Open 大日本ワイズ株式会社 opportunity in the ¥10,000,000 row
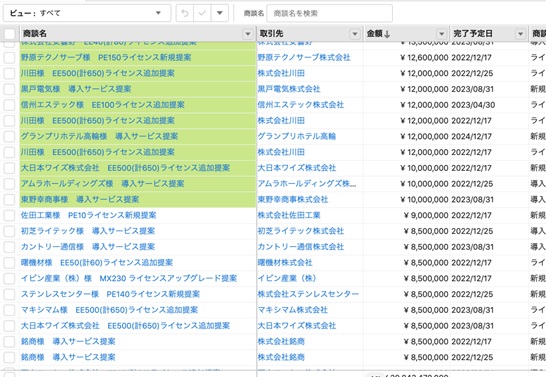 [x=125, y=168]
